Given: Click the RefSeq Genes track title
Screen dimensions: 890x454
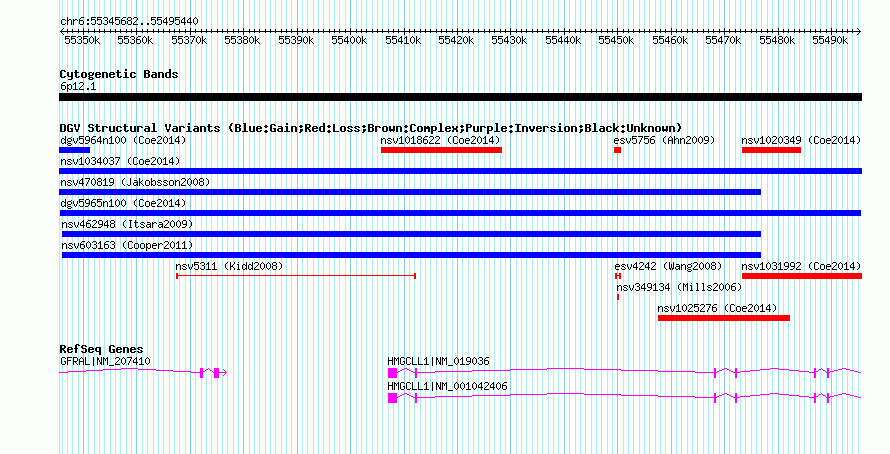Looking at the screenshot, I should point(102,349).
